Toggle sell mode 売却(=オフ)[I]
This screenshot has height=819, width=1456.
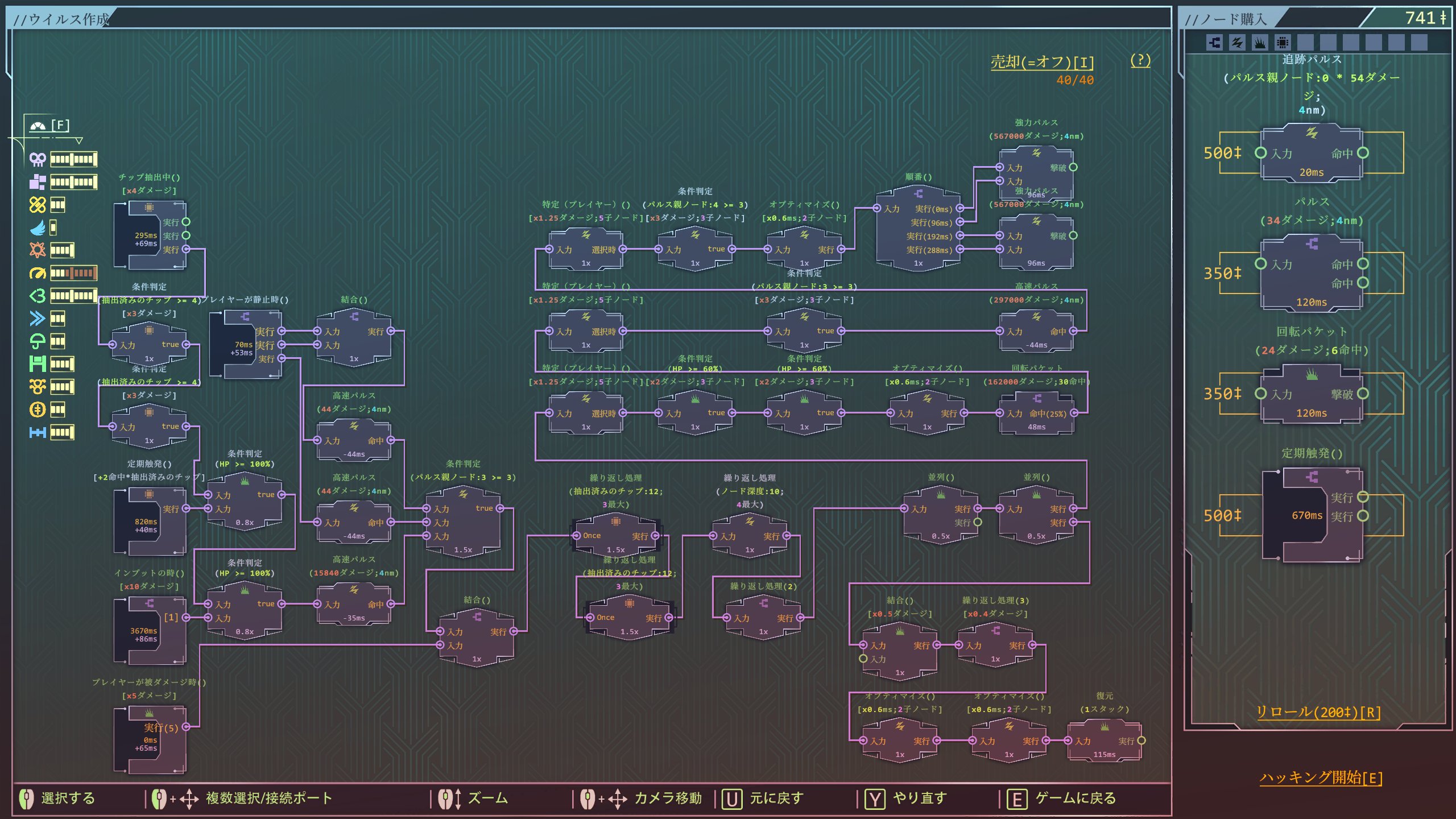(1042, 61)
